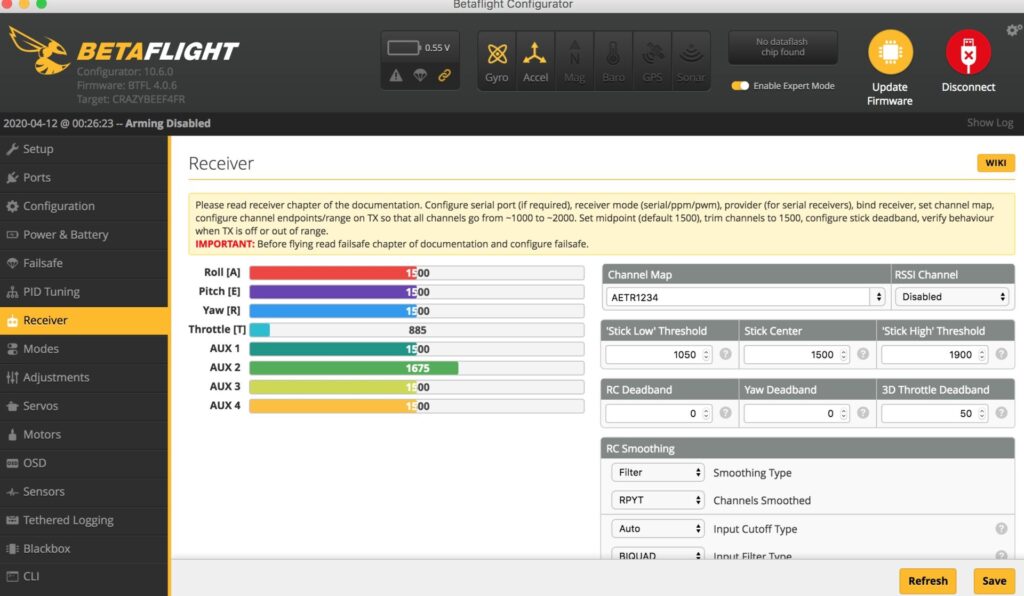Image resolution: width=1024 pixels, height=596 pixels.
Task: Open the Ports tab
Action: point(84,178)
